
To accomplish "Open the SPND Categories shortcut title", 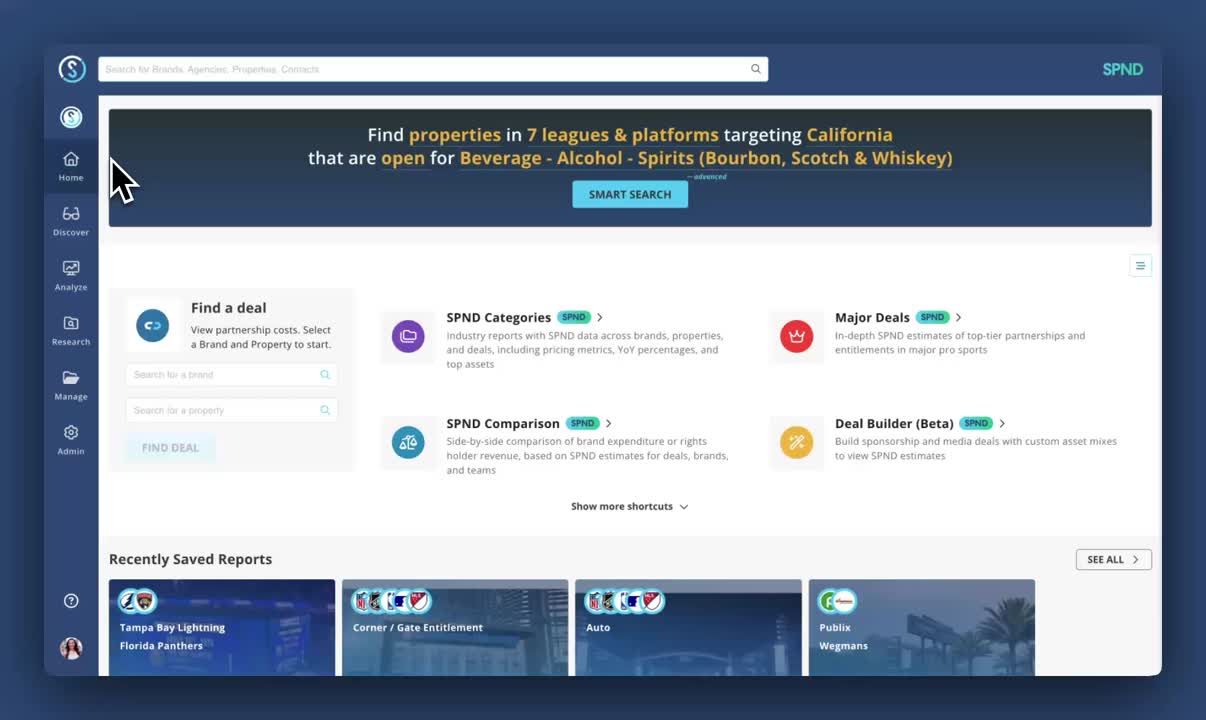I will pos(498,317).
